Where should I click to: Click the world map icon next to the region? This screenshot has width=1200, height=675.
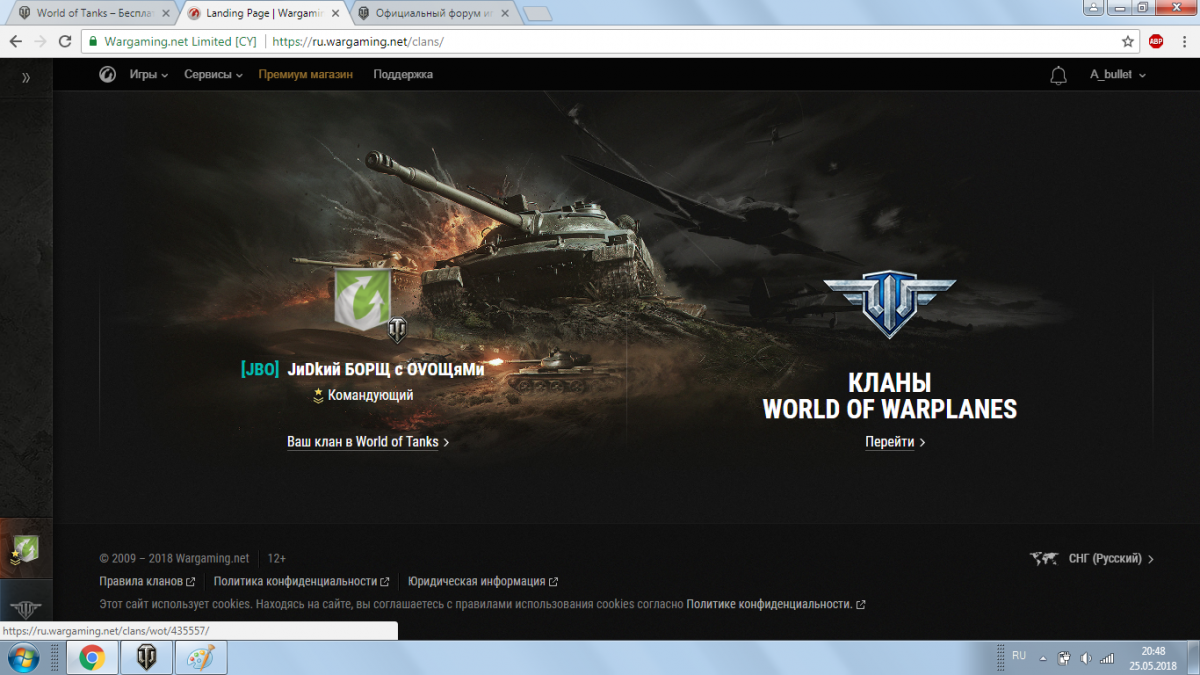pos(1044,559)
